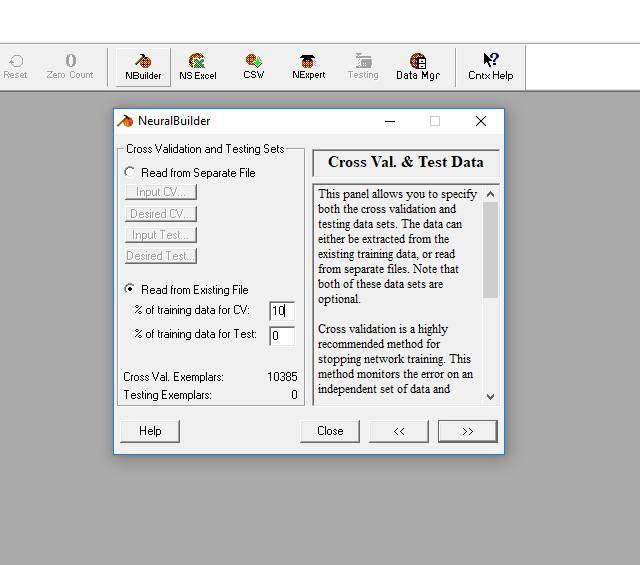Click the Close button in NeuralBuilder
Screen dimensions: 640x565
pyautogui.click(x=330, y=431)
